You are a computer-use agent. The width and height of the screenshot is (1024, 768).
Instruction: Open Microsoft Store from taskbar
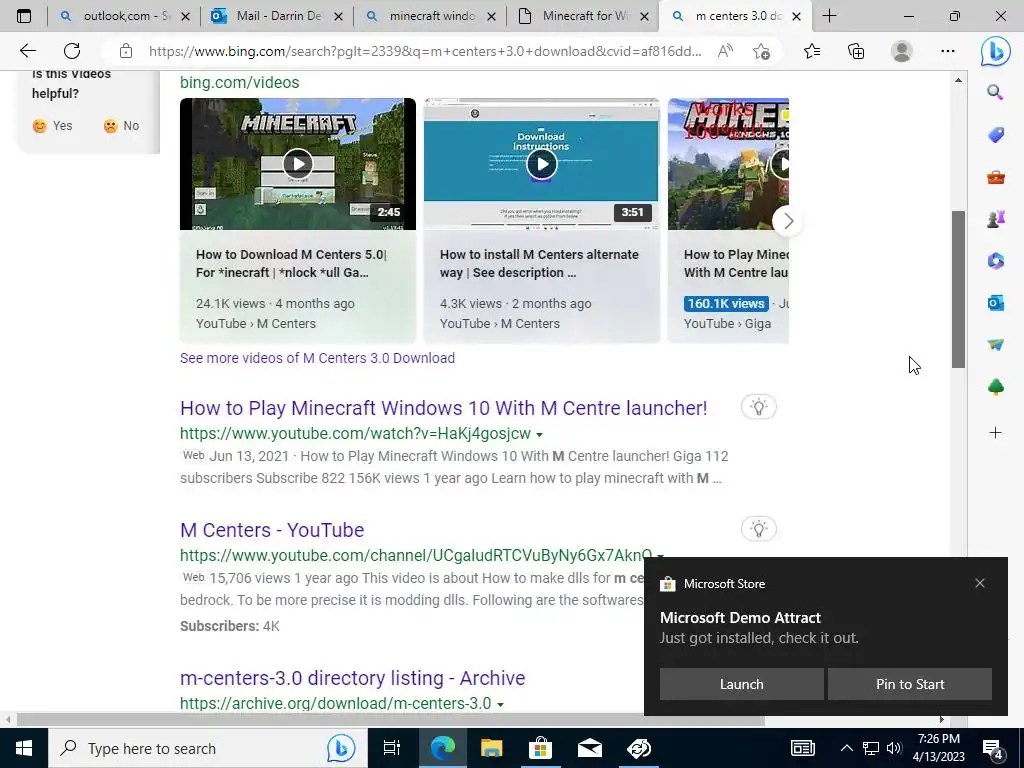click(x=540, y=748)
